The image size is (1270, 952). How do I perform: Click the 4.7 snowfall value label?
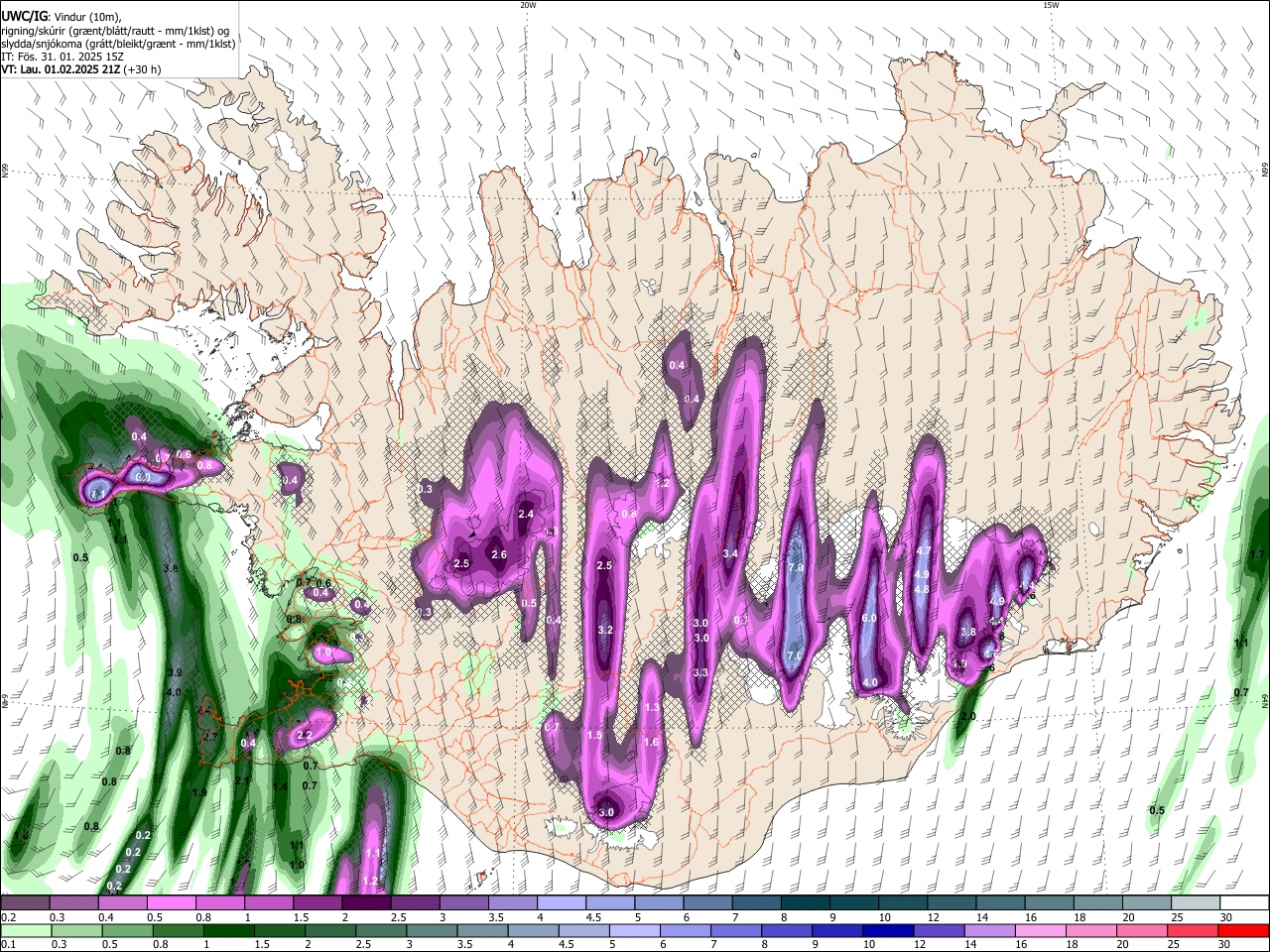(x=923, y=551)
